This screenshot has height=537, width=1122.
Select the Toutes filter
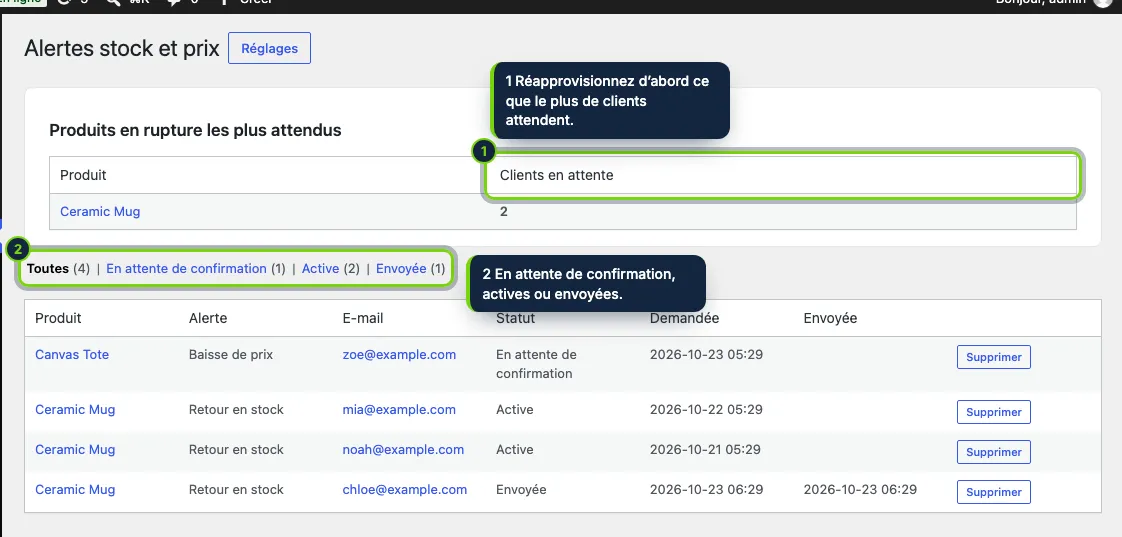pyautogui.click(x=48, y=268)
